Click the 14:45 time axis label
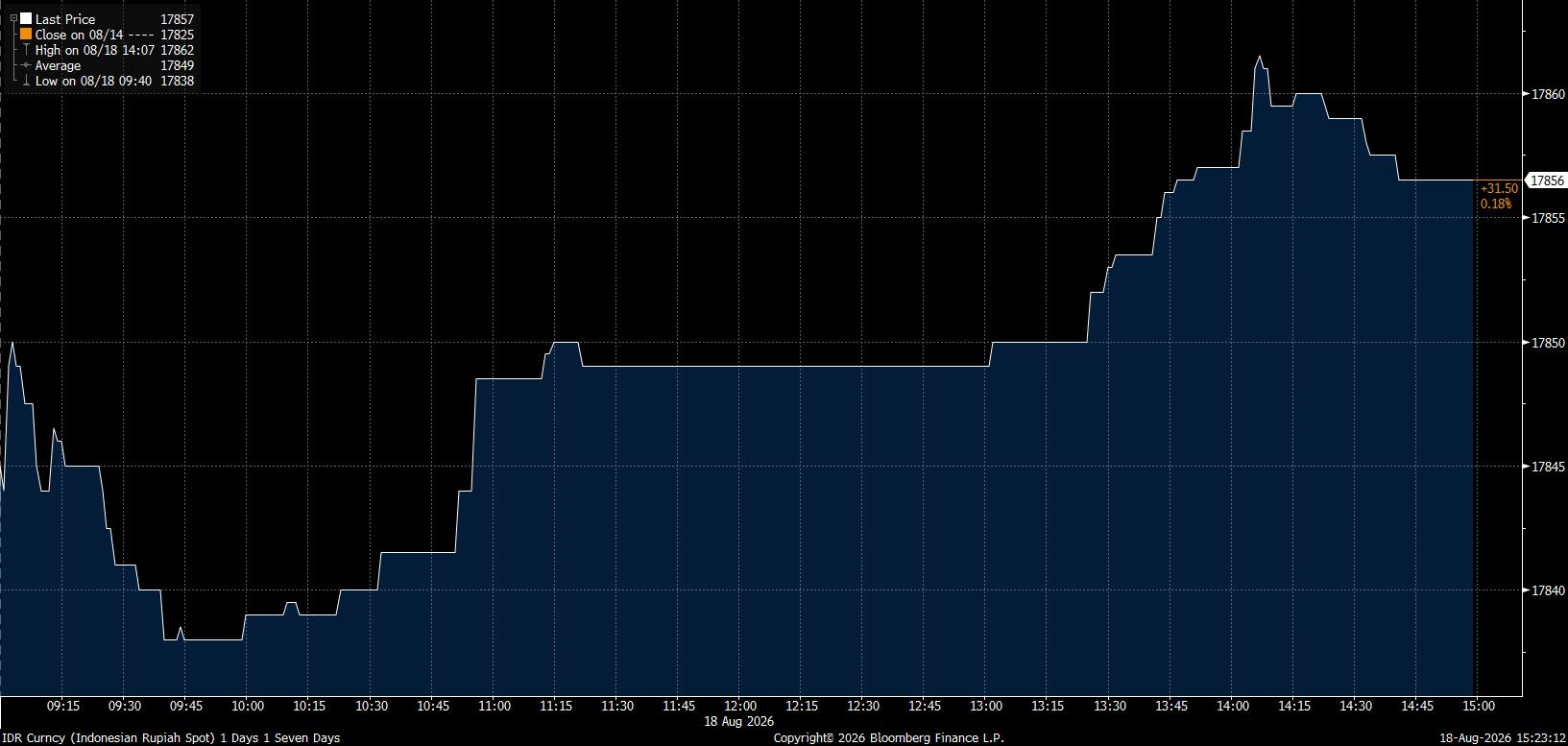 click(x=1416, y=707)
